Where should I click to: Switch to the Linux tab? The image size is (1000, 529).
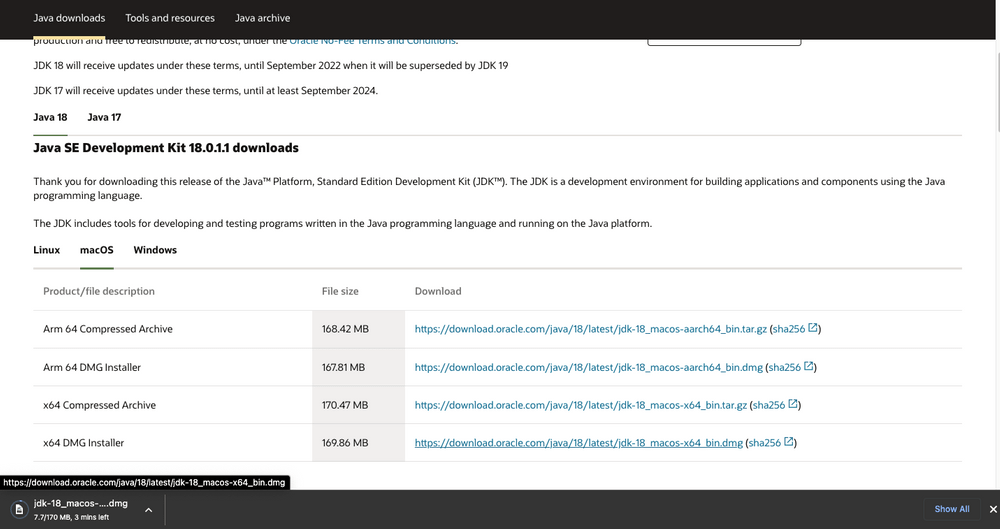(x=47, y=250)
